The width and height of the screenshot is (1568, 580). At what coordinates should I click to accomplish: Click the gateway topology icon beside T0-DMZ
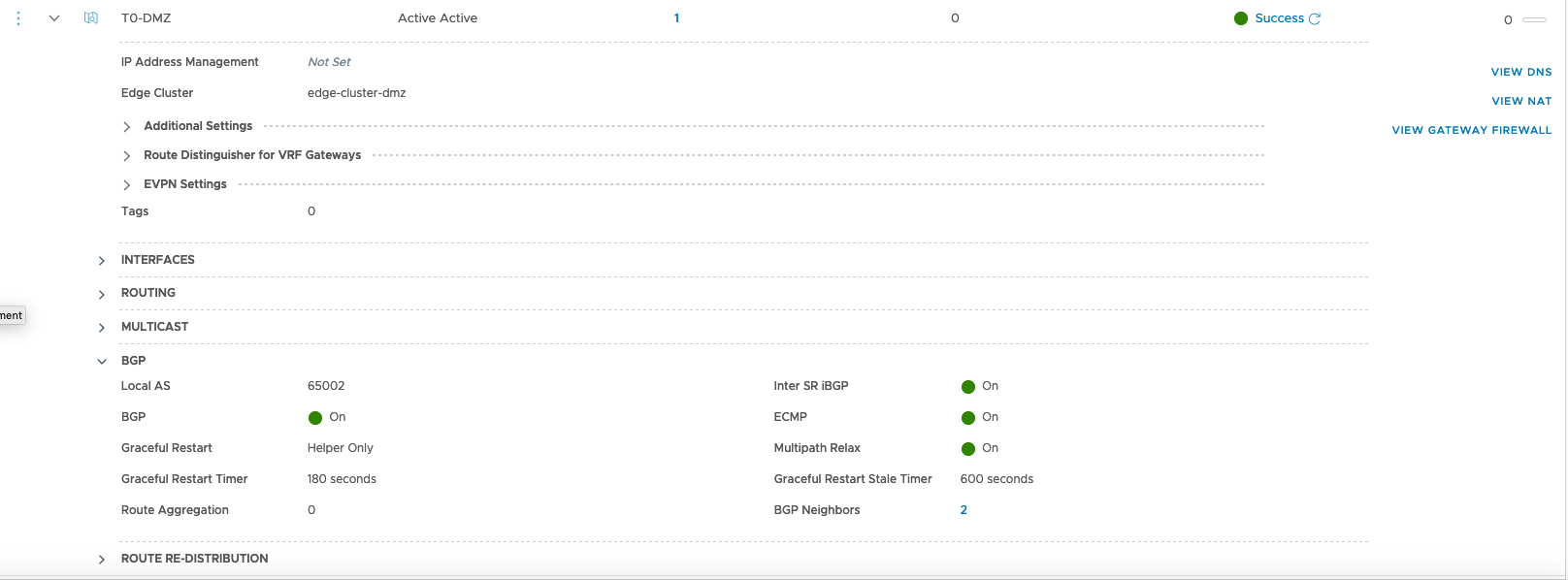[x=91, y=18]
